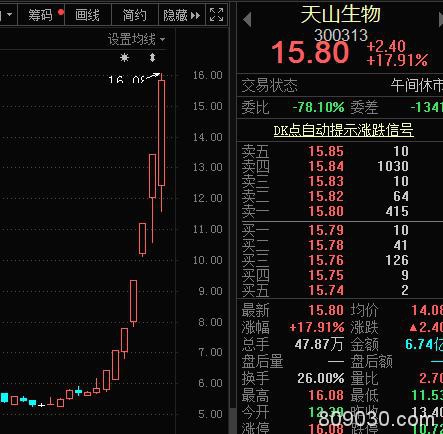Open dropdown arrow left of 筹码
This screenshot has height=434, width=443.
[9, 15]
